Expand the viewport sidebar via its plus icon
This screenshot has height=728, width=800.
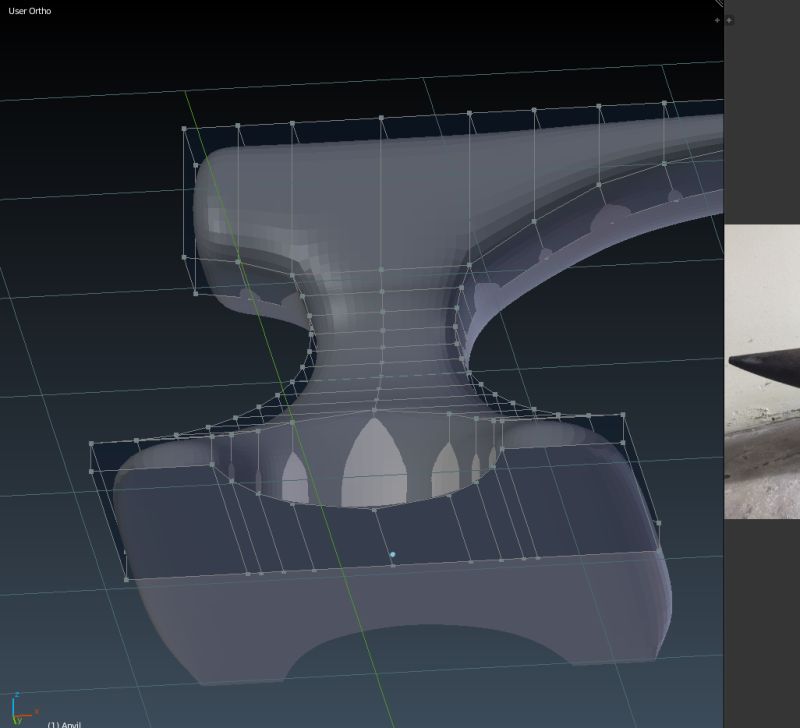(717, 20)
